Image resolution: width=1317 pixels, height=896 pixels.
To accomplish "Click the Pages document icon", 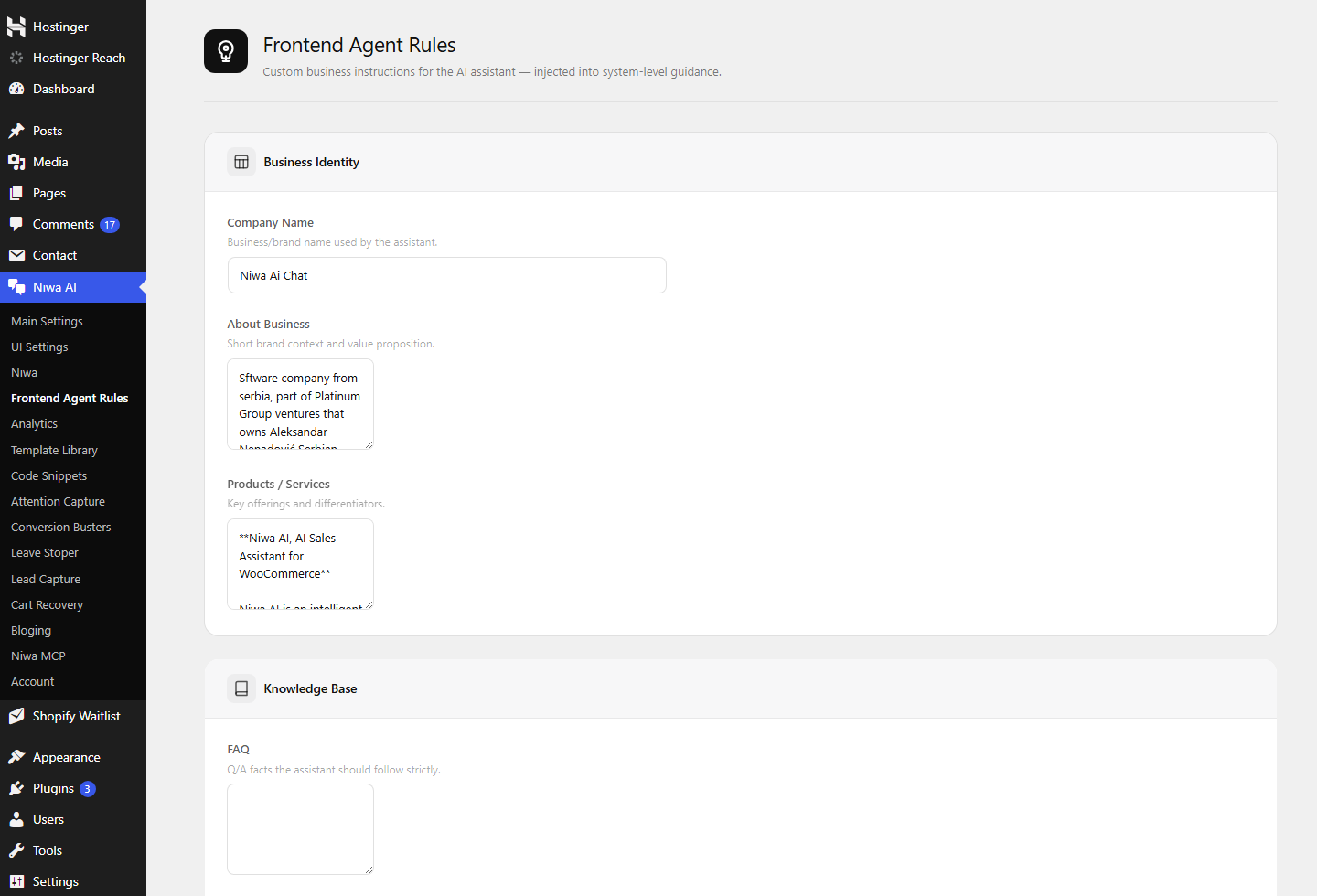I will [16, 193].
